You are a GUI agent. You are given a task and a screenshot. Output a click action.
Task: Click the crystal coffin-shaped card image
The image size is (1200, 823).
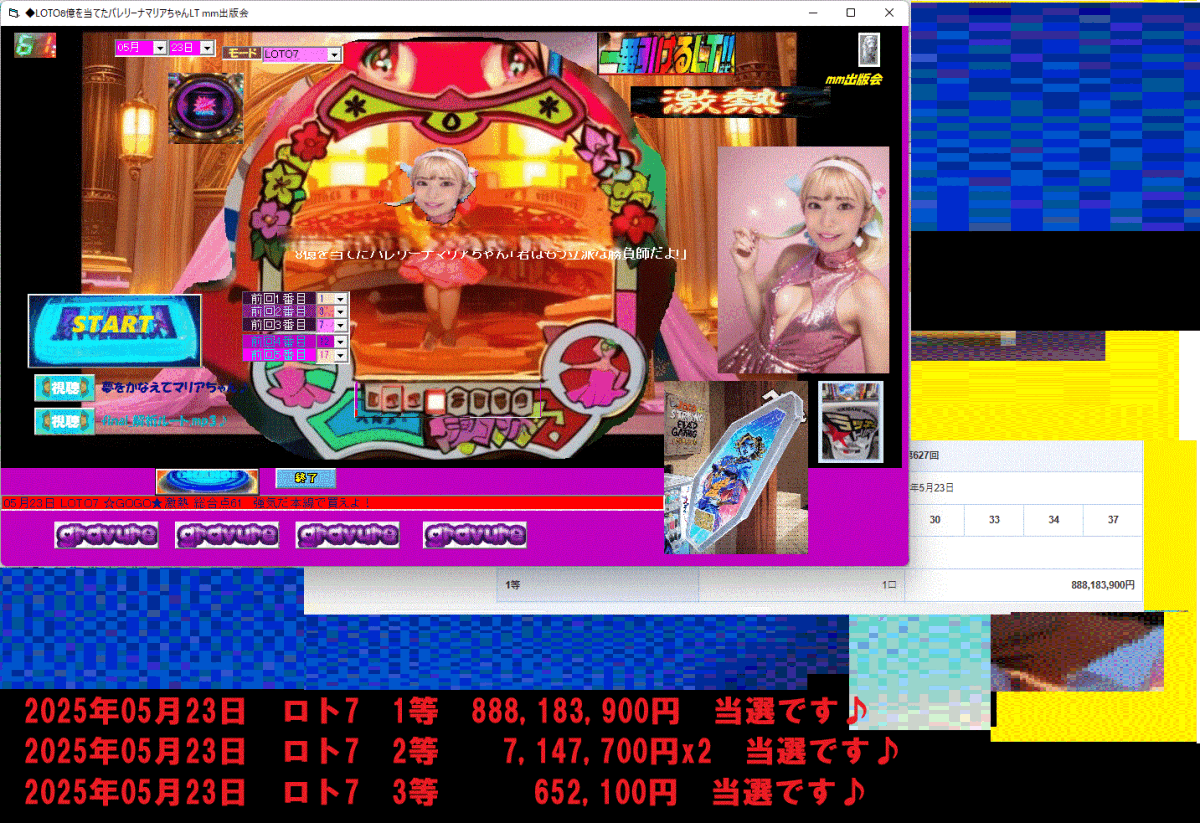(x=736, y=467)
